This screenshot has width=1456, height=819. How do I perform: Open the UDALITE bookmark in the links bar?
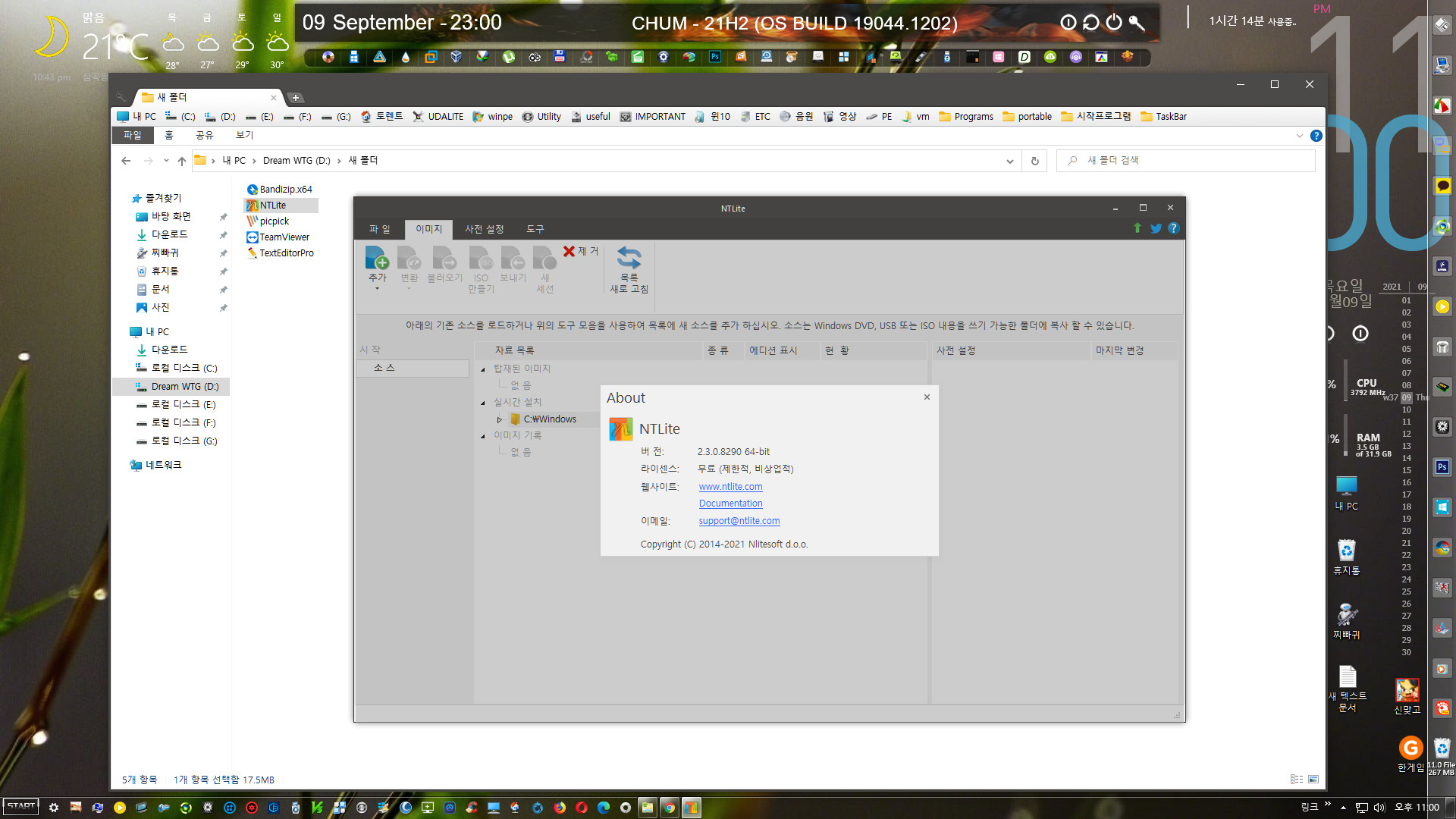point(438,117)
